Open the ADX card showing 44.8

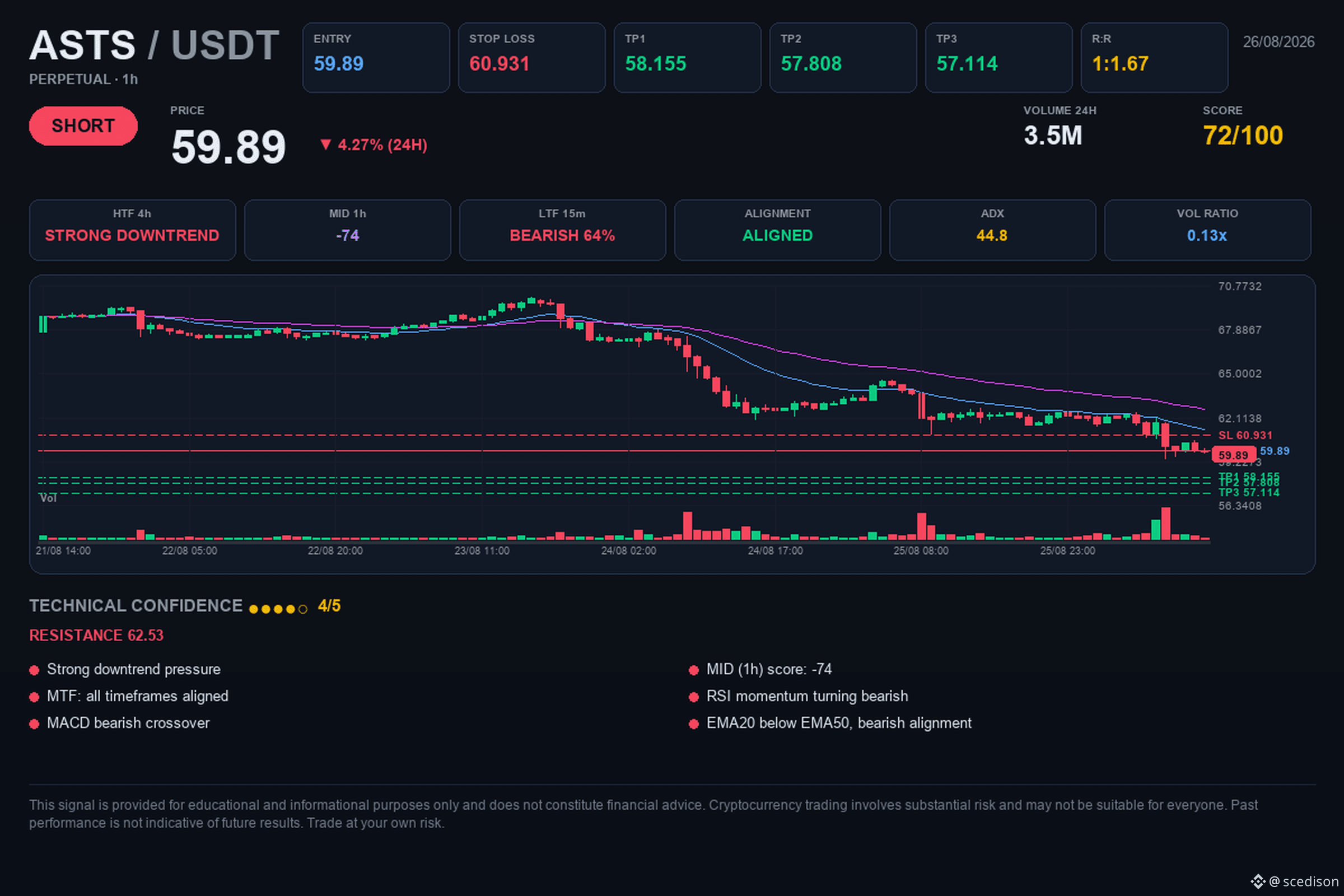[x=992, y=230]
